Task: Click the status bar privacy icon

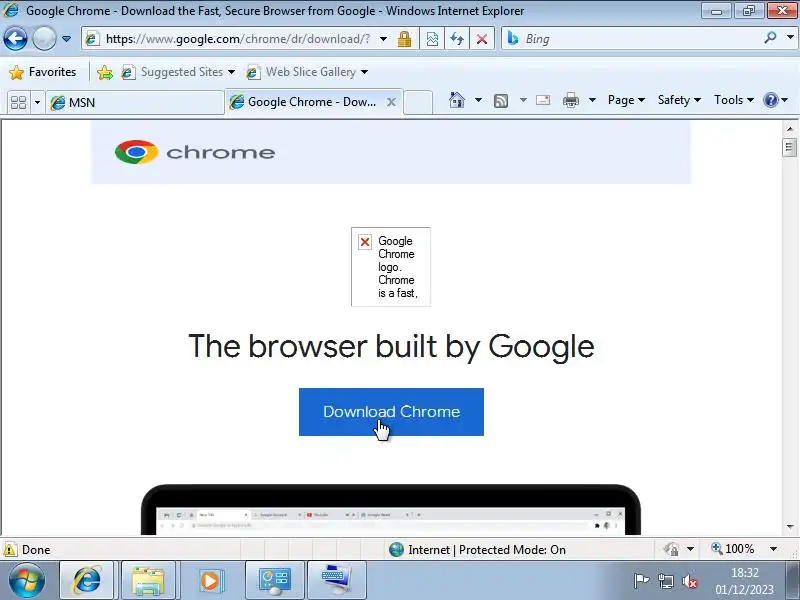Action: coord(671,549)
